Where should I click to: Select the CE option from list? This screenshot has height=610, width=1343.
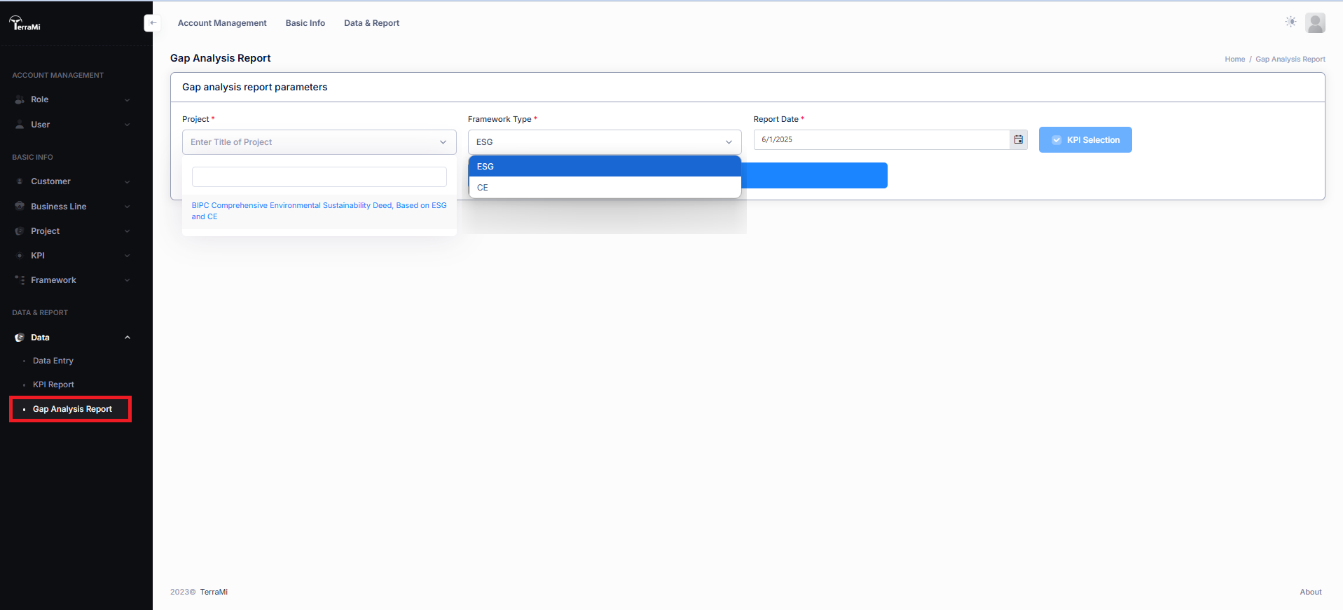tap(604, 187)
